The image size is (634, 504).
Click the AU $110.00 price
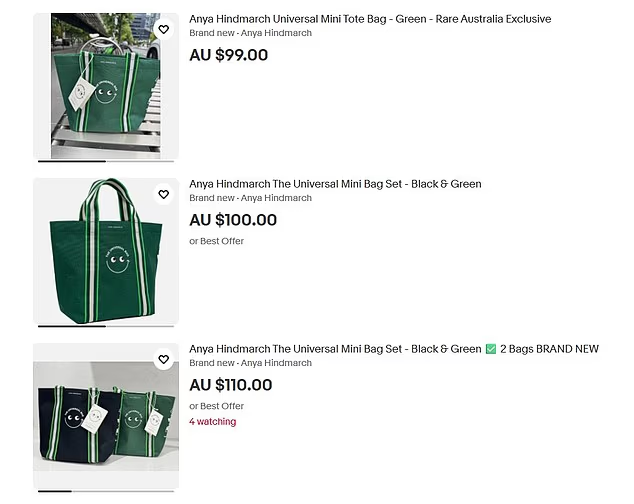point(231,385)
